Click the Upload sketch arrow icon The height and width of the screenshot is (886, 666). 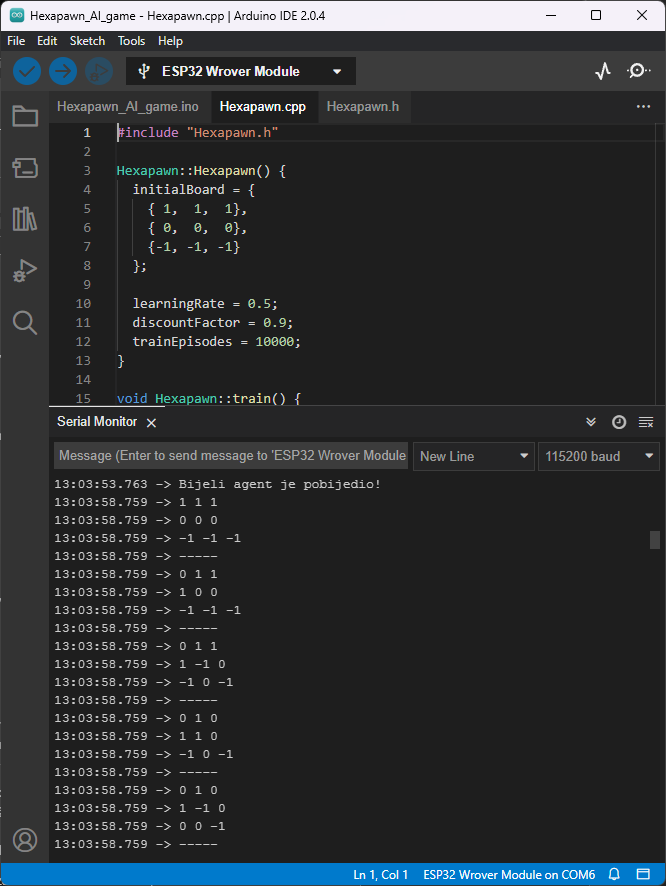pyautogui.click(x=62, y=71)
